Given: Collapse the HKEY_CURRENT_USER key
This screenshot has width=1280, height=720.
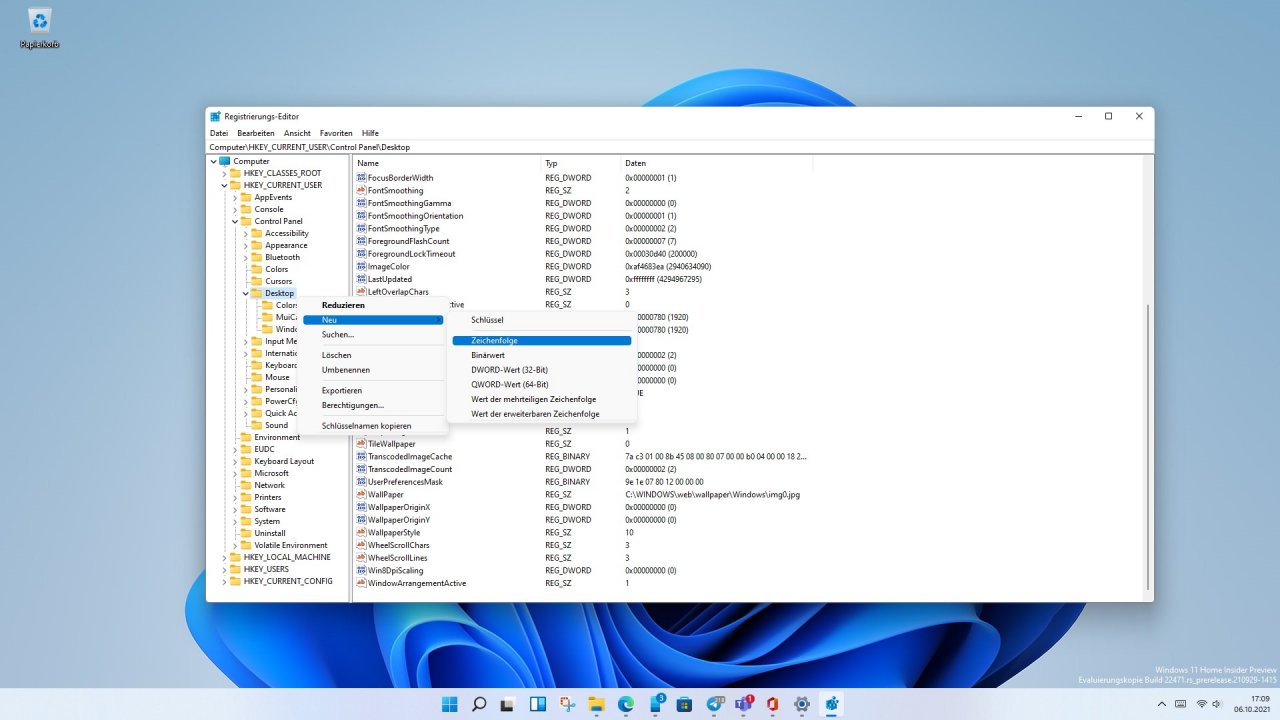Looking at the screenshot, I should 224,185.
